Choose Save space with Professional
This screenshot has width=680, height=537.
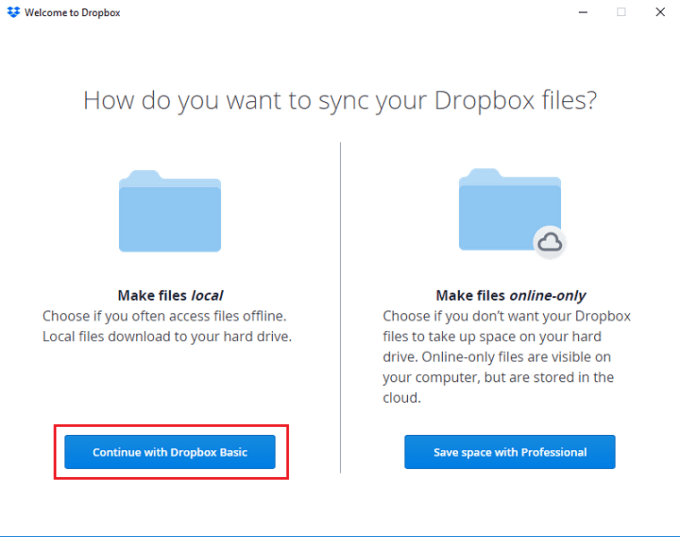click(x=510, y=452)
